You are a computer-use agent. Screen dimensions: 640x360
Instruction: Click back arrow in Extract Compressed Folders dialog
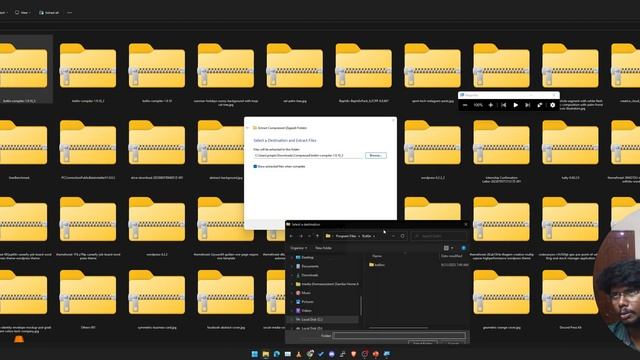point(247,128)
